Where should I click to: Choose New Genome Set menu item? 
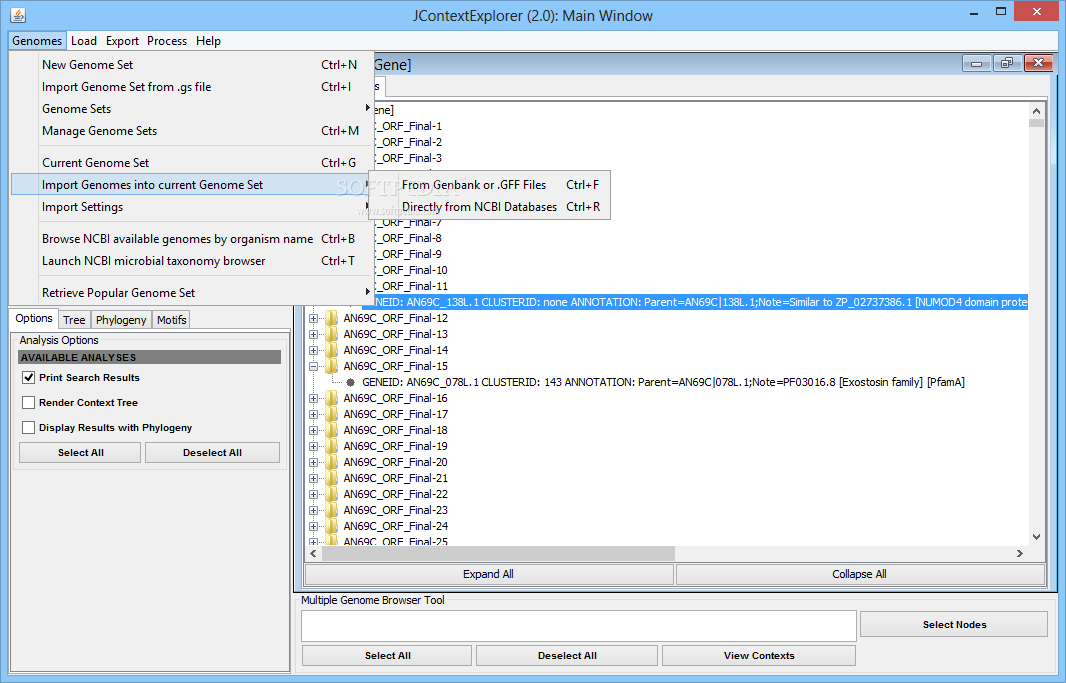click(192, 65)
